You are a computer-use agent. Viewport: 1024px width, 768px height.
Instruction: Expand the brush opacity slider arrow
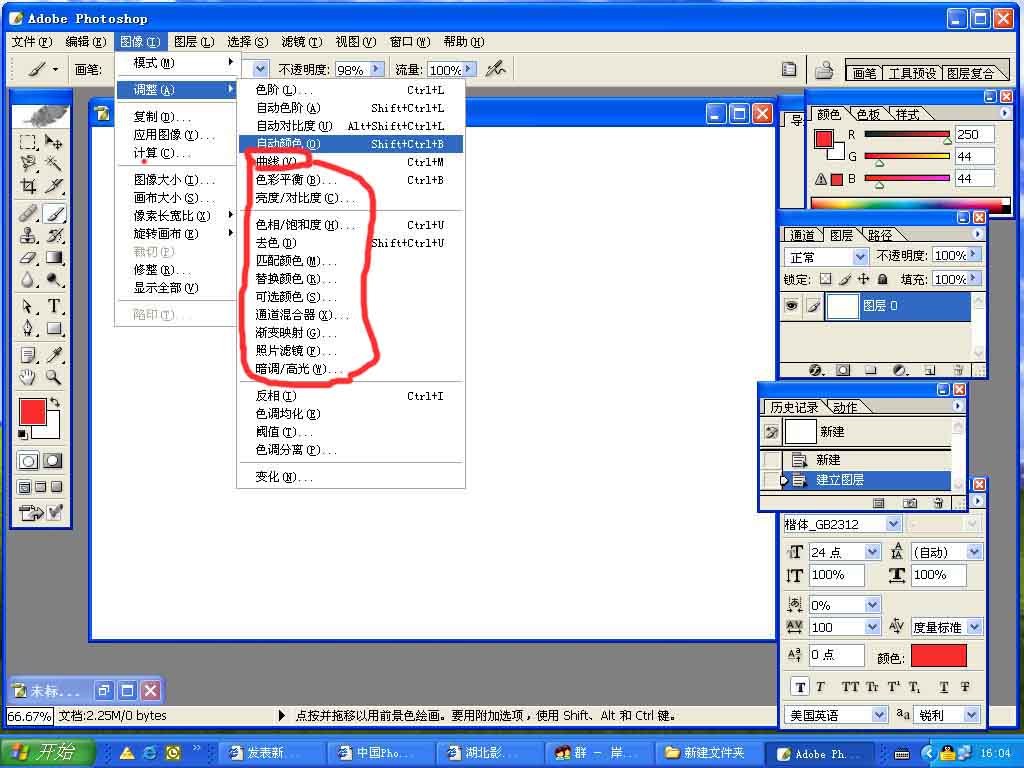point(377,69)
